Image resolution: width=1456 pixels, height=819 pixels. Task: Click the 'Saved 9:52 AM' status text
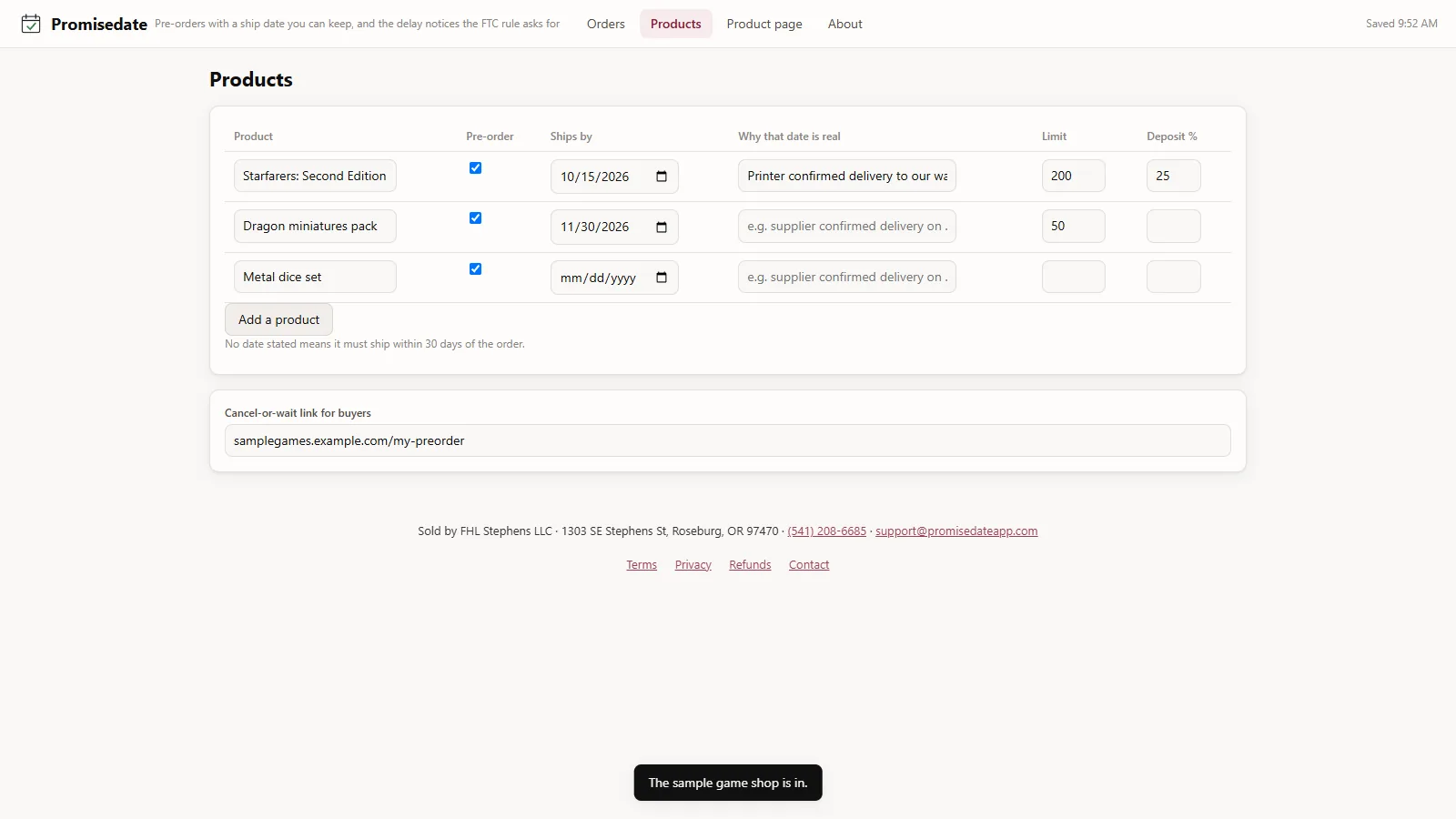[1401, 24]
